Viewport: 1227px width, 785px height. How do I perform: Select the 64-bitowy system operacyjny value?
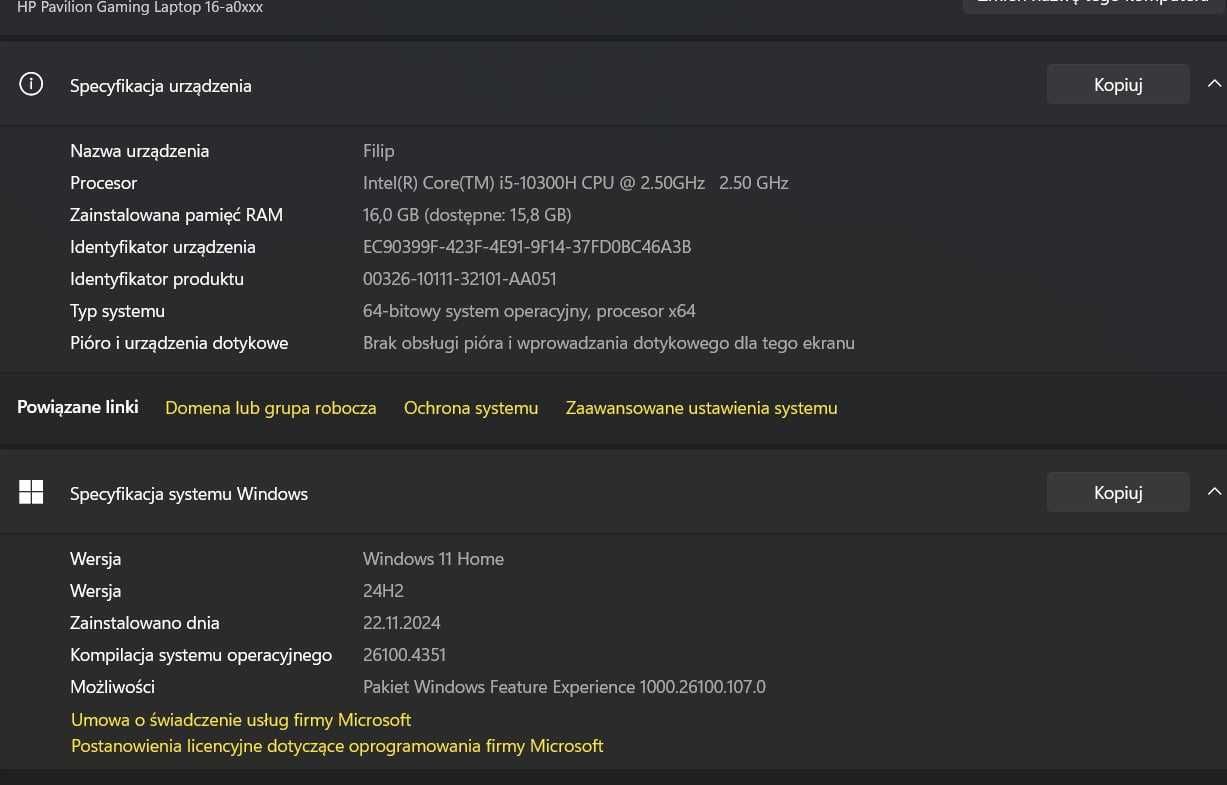pyautogui.click(x=529, y=311)
